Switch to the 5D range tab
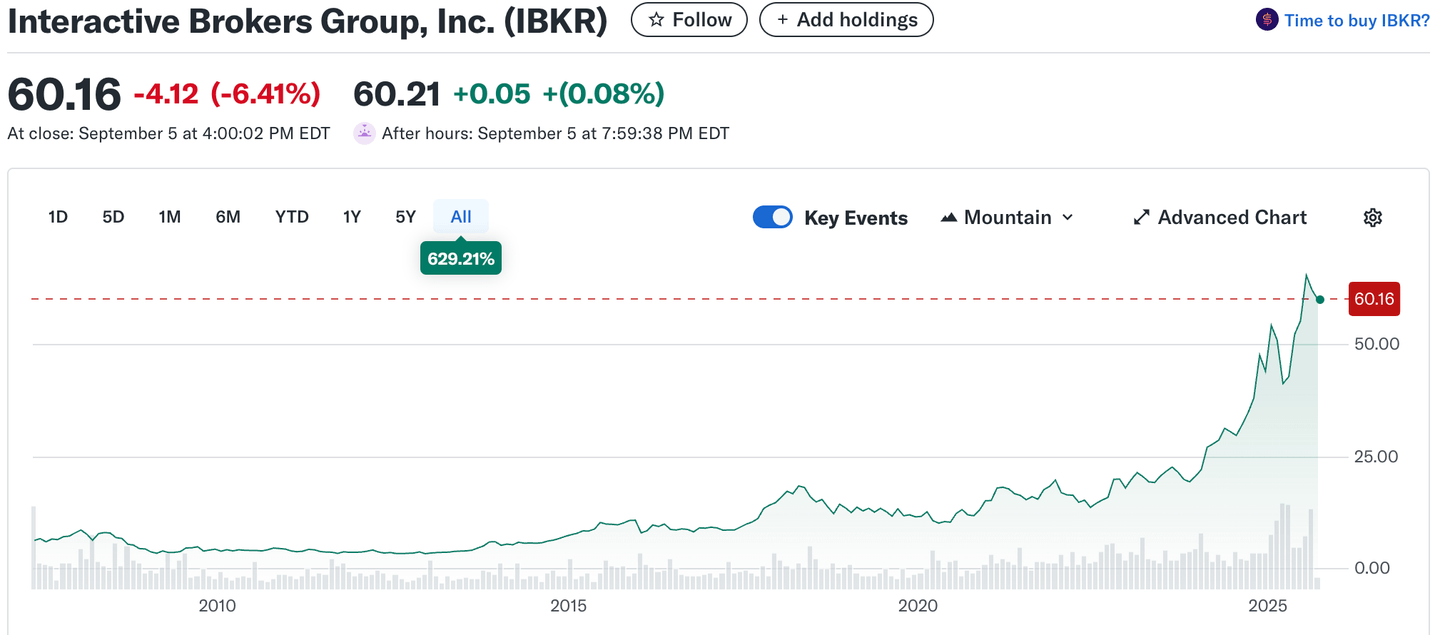 pyautogui.click(x=113, y=217)
